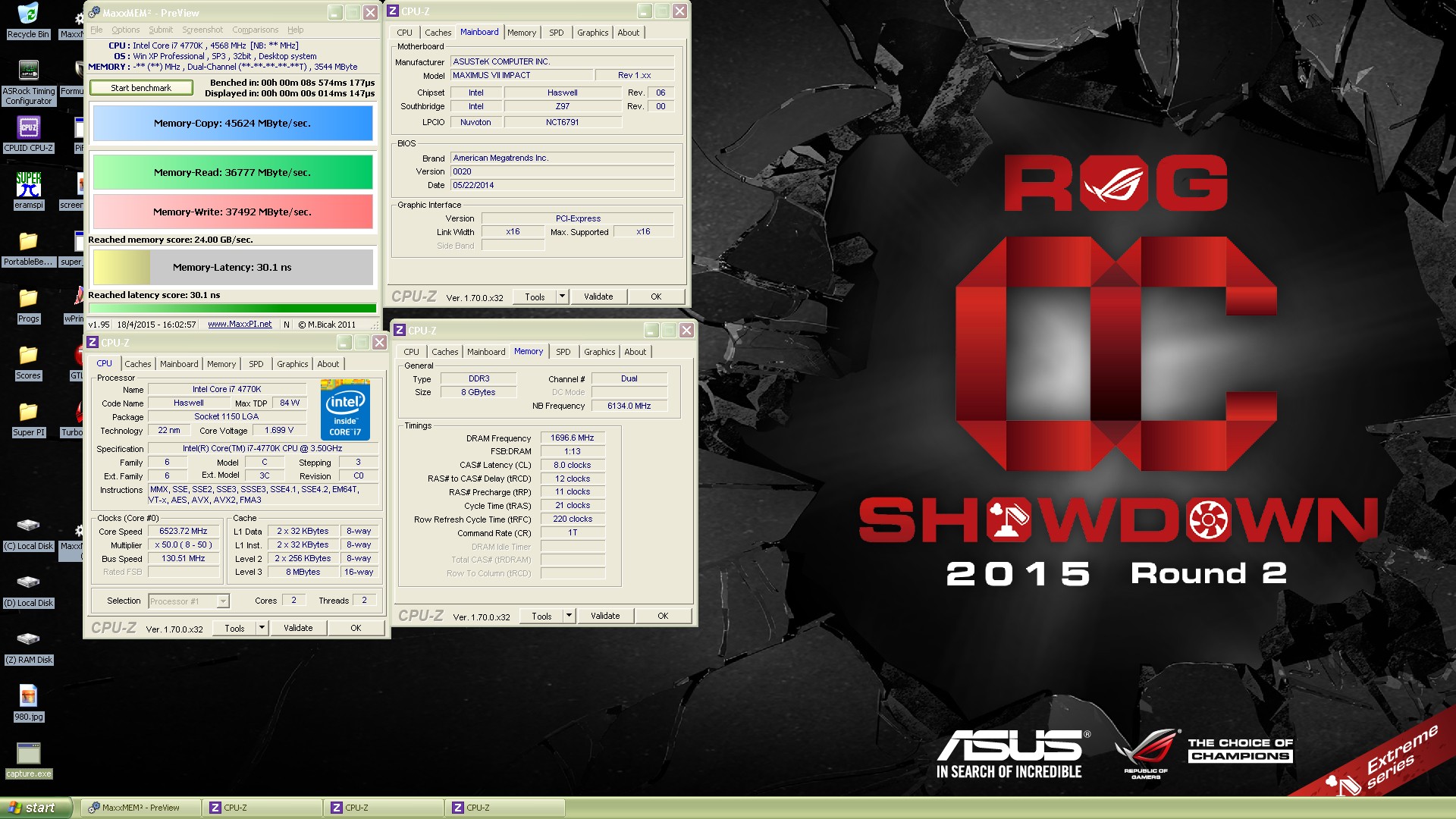The width and height of the screenshot is (1456, 819).
Task: Click the BIOS Date 05/22/2014 field
Action: [562, 185]
